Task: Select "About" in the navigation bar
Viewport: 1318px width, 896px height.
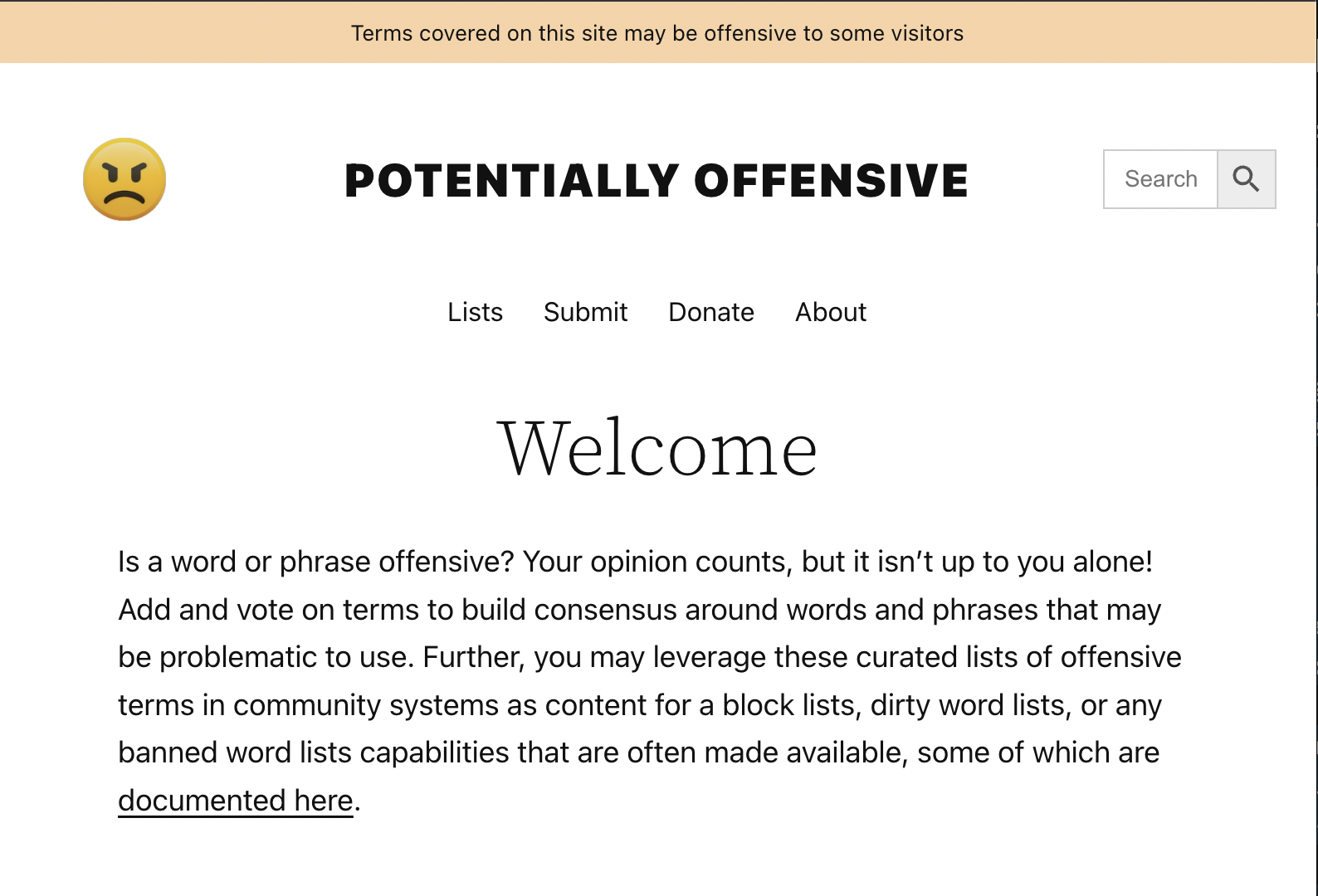Action: [x=831, y=312]
